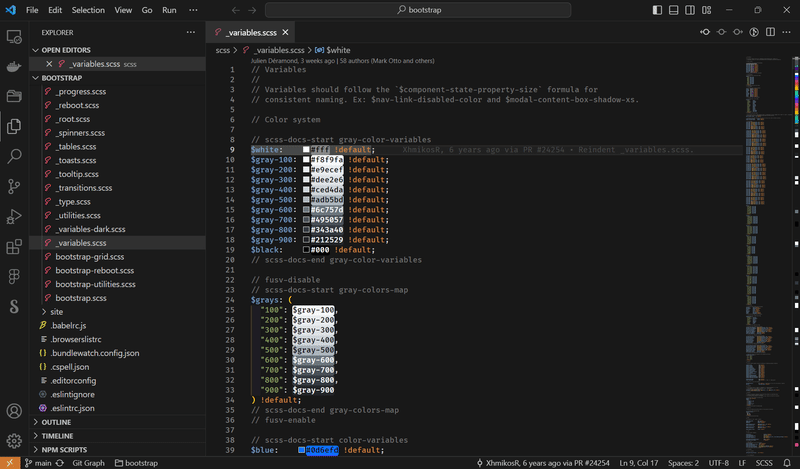Click the VS Code logo in the title bar
This screenshot has width=800, height=469.
(10, 10)
